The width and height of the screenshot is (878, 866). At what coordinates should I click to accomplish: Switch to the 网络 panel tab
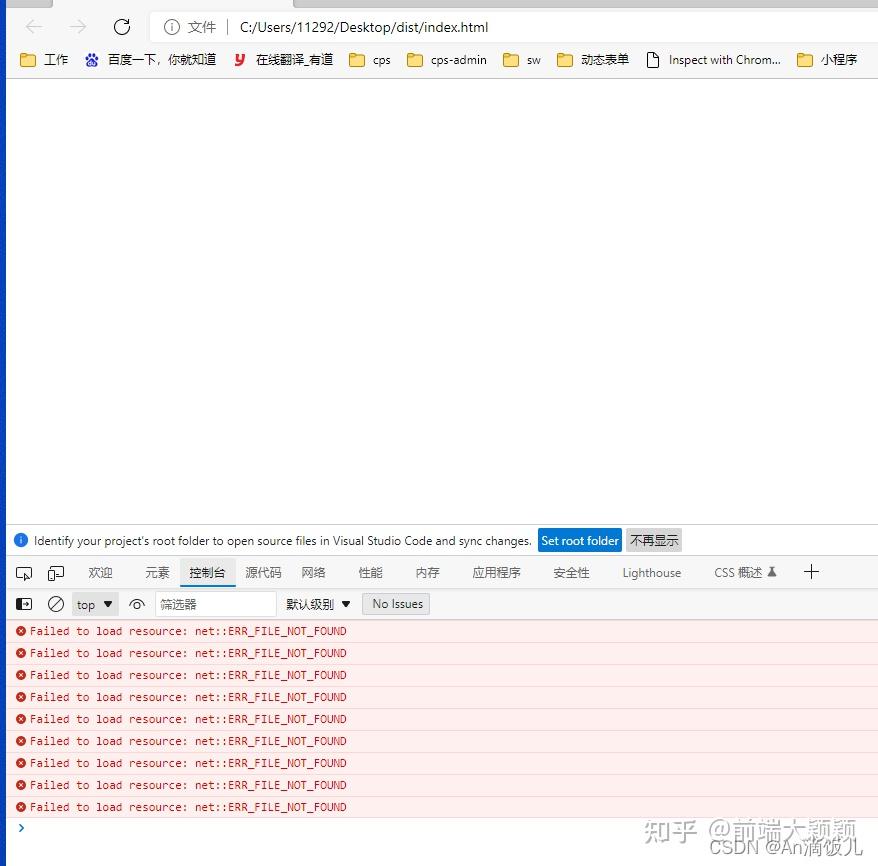tap(313, 572)
